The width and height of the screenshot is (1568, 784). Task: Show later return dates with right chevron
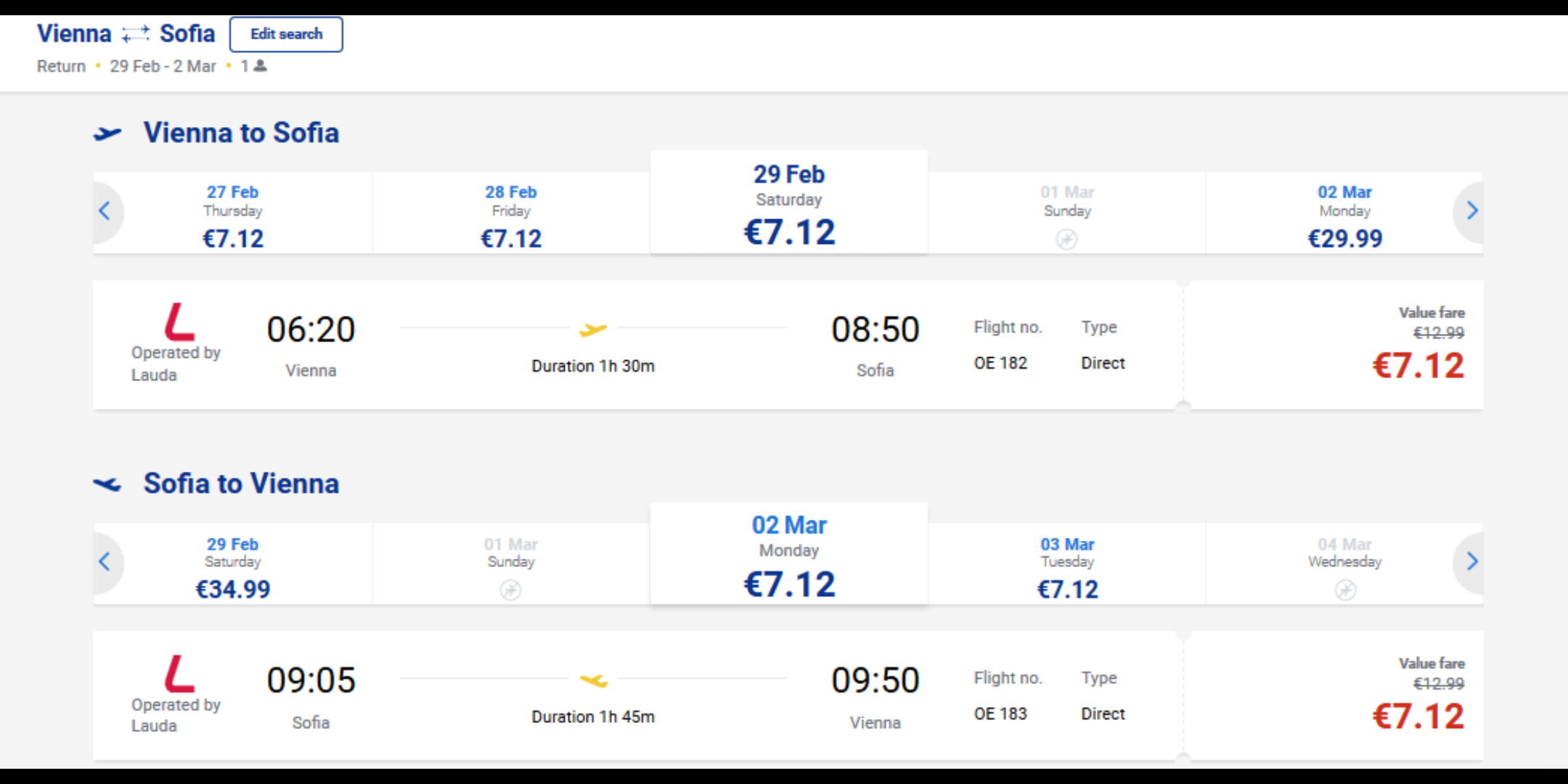click(x=1471, y=562)
